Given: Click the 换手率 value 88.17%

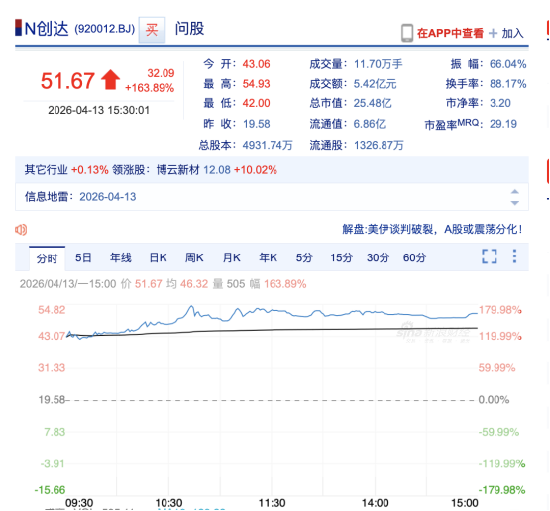Looking at the screenshot, I should point(508,84).
